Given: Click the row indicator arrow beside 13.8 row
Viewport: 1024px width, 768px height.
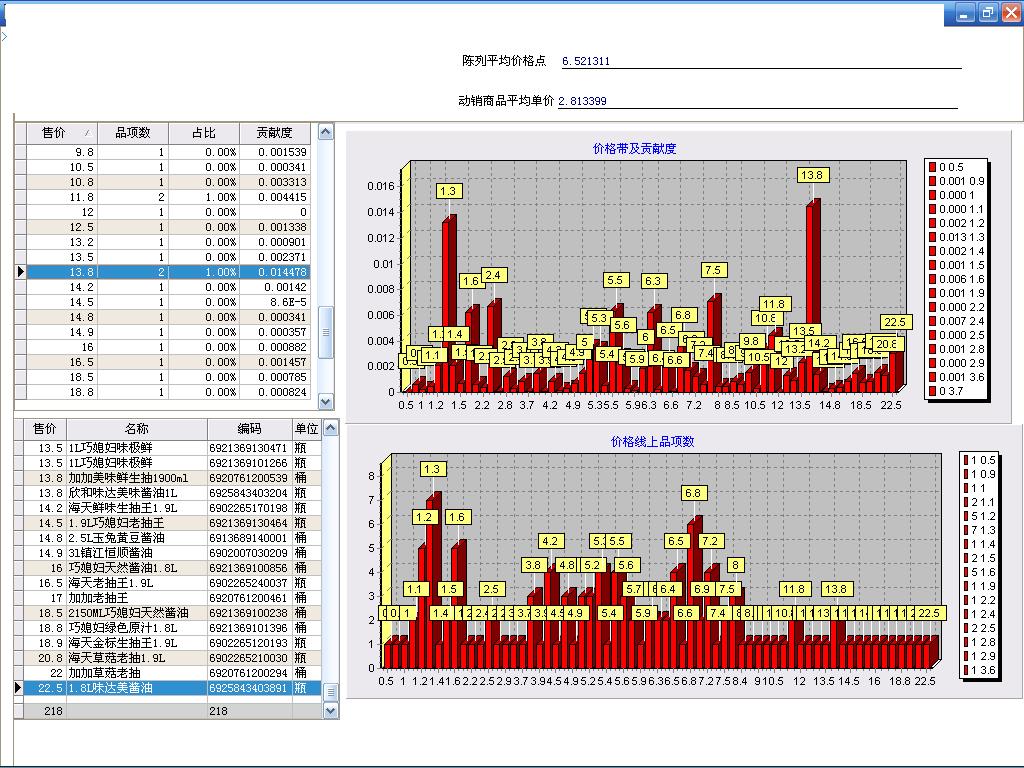Looking at the screenshot, I should (x=20, y=272).
